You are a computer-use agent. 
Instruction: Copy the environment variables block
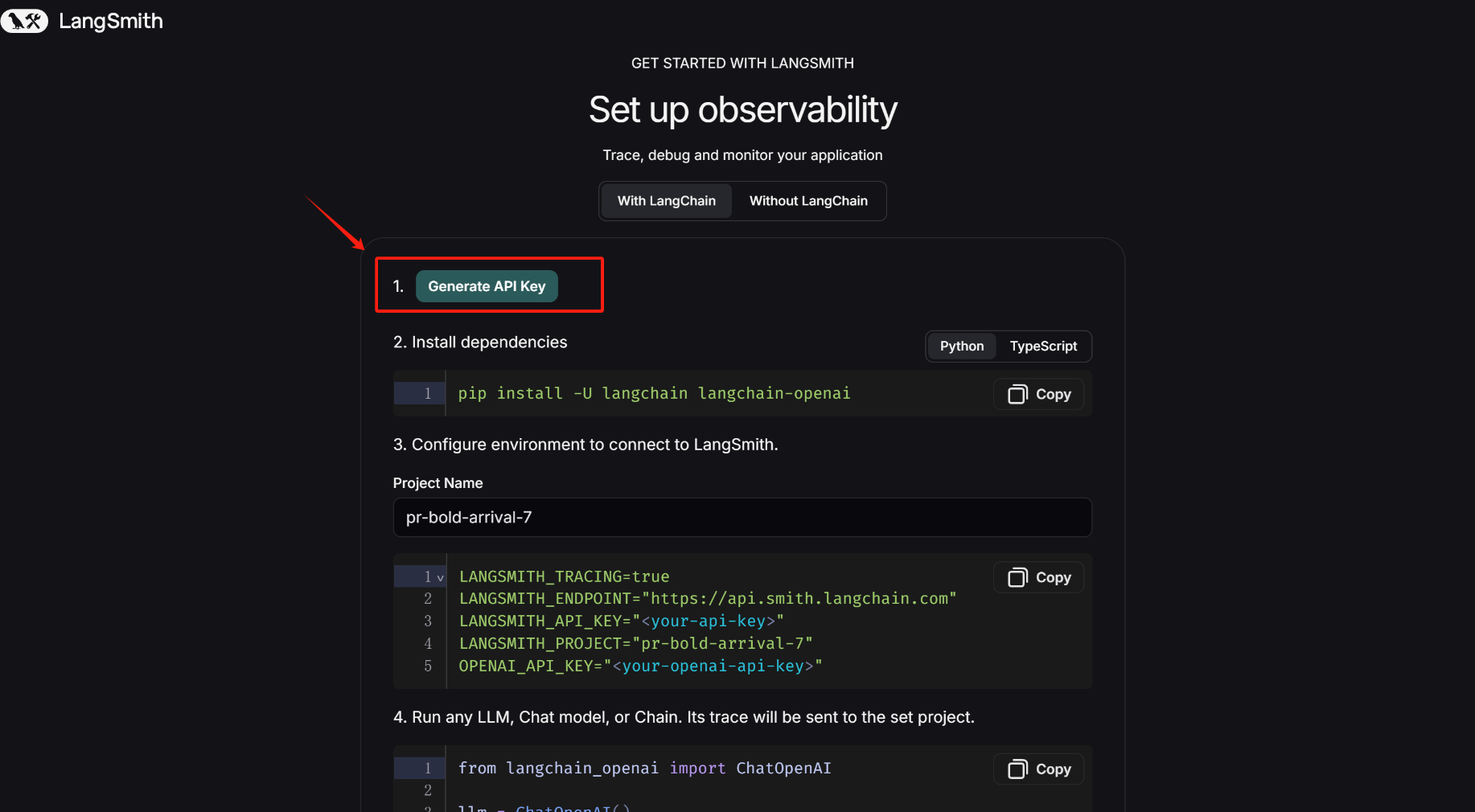[1039, 577]
